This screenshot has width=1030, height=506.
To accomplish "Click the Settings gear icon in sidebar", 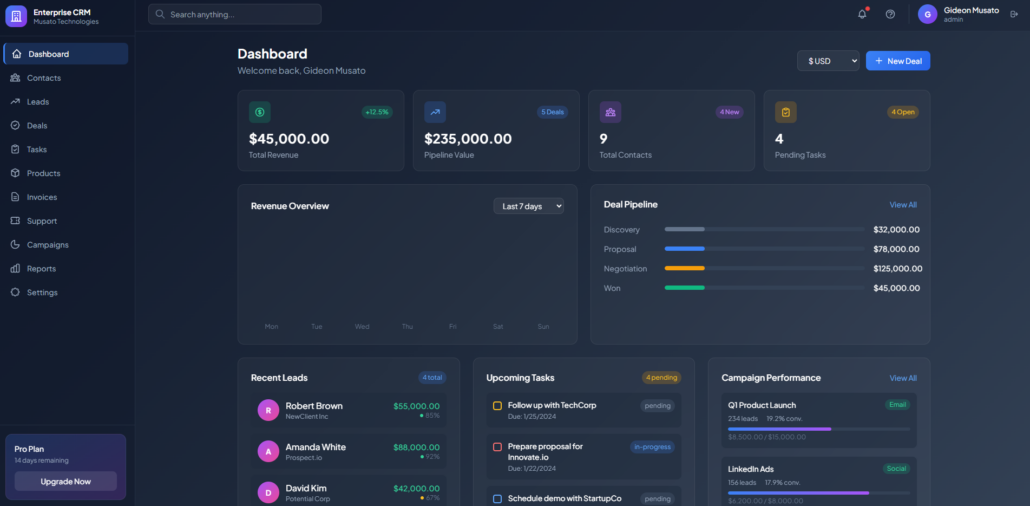I will (x=15, y=292).
